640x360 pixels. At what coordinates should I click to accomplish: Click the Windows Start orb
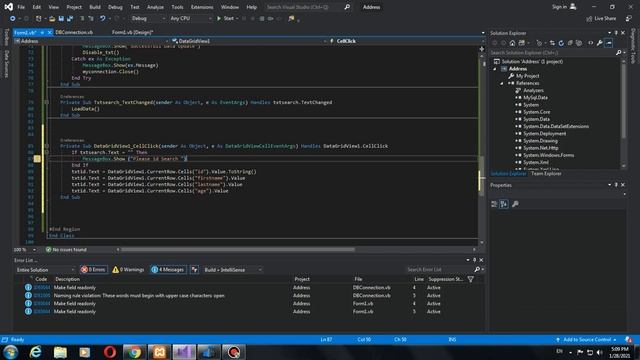tap(10, 352)
